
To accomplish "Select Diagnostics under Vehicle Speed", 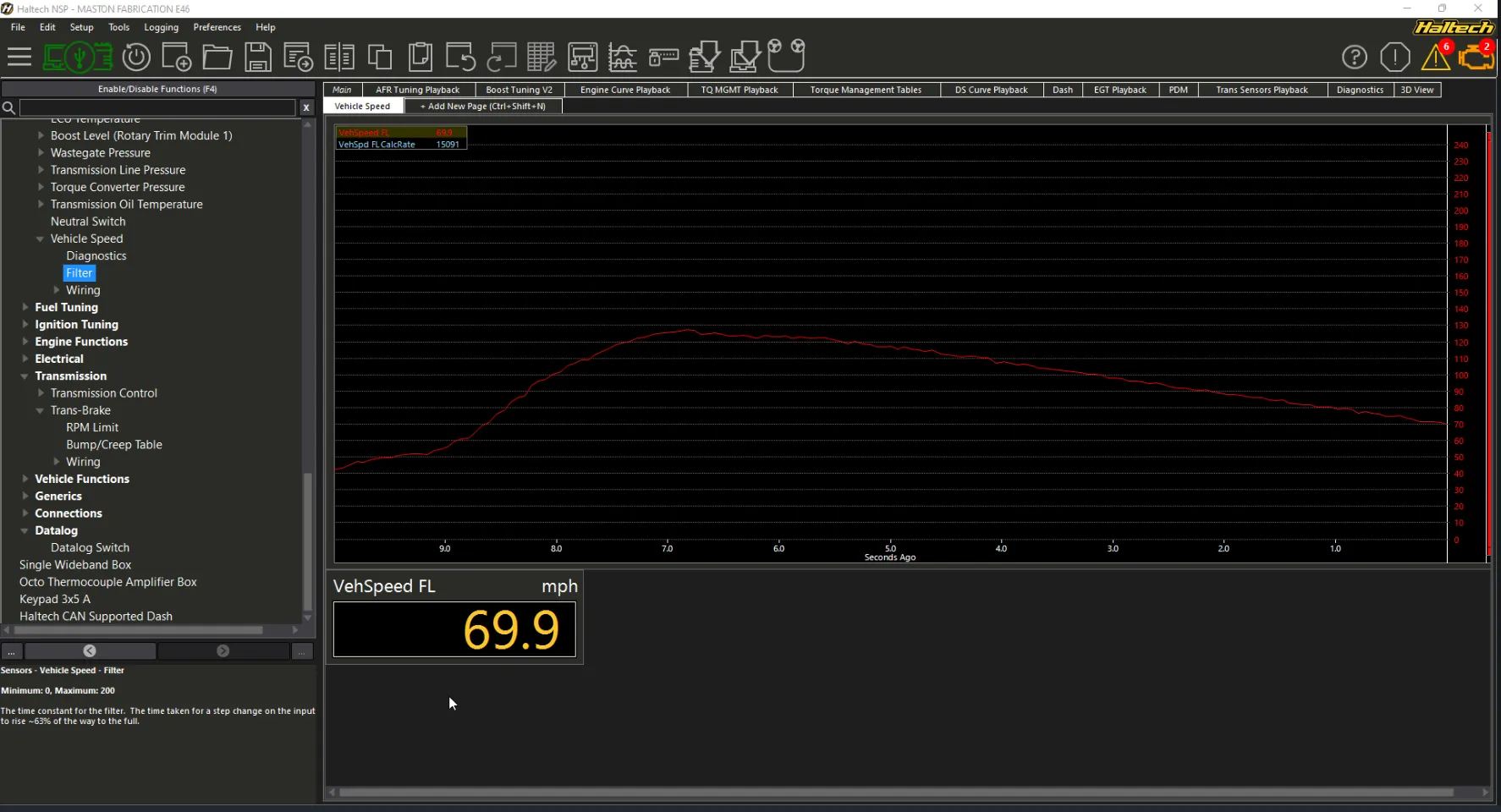I will click(x=96, y=255).
